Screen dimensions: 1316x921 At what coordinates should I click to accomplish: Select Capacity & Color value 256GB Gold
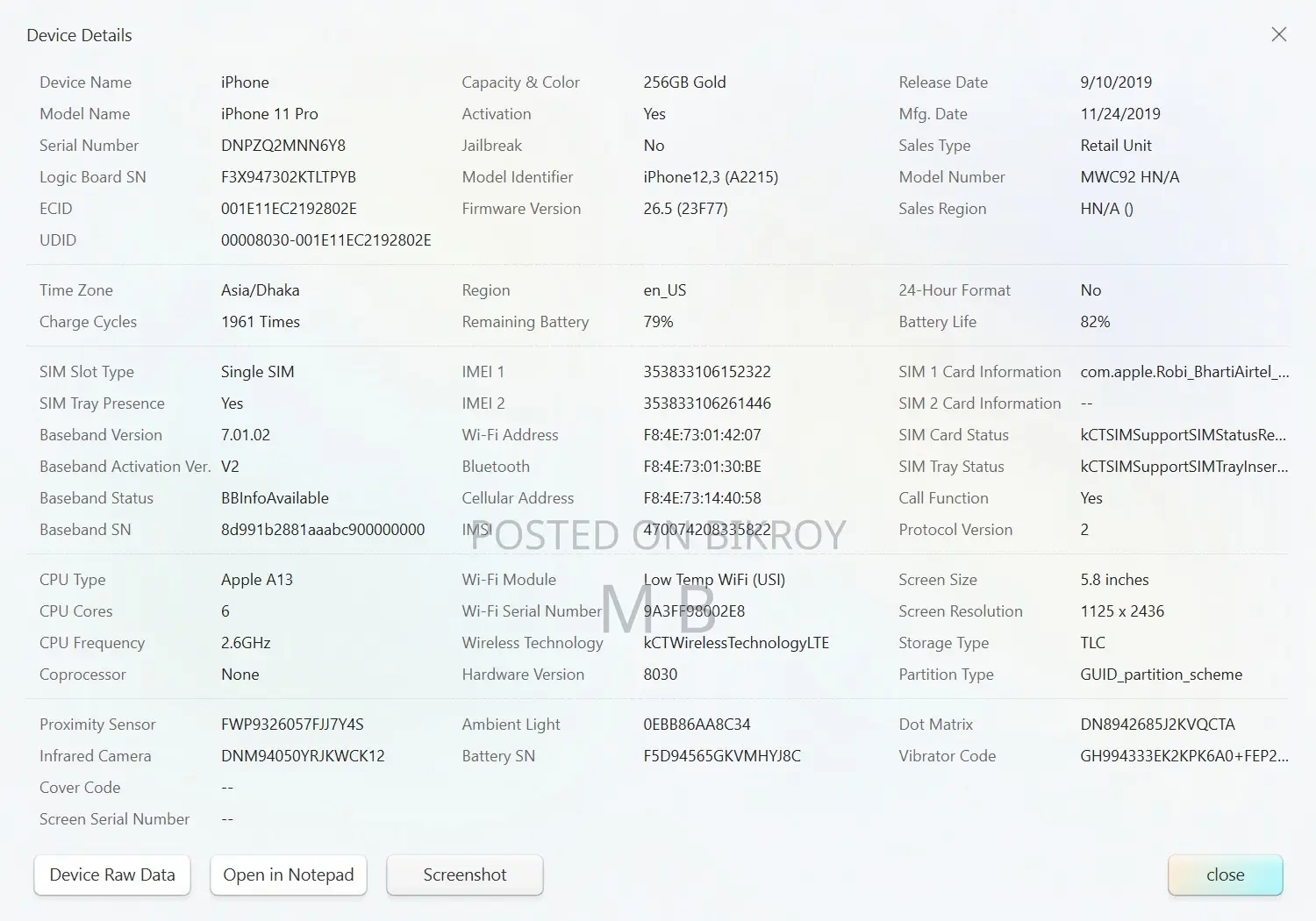(684, 82)
